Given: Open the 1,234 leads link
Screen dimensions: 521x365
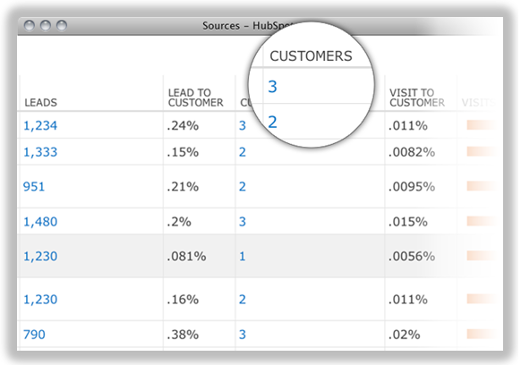Looking at the screenshot, I should [40, 126].
